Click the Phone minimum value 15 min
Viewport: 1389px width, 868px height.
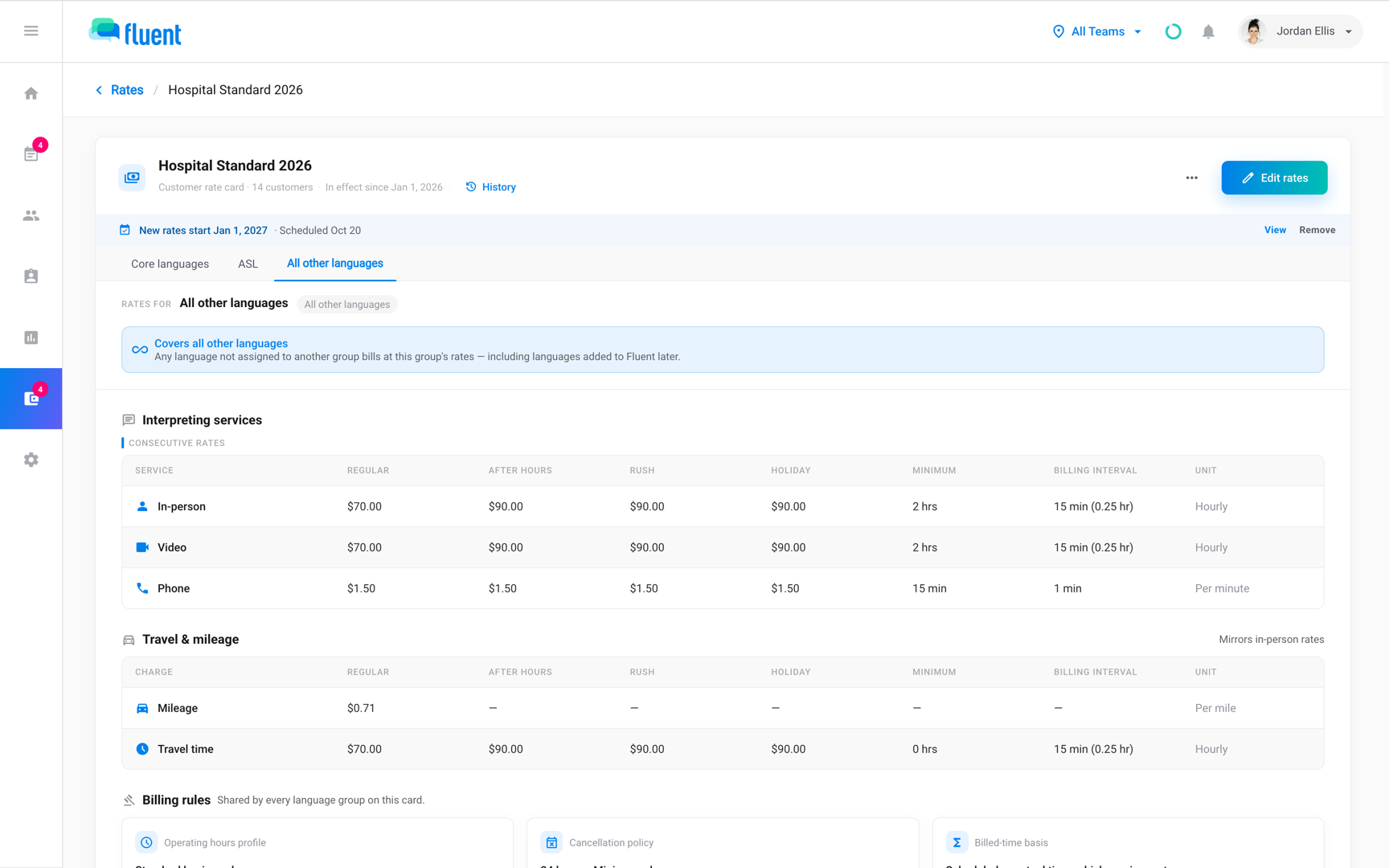929,588
